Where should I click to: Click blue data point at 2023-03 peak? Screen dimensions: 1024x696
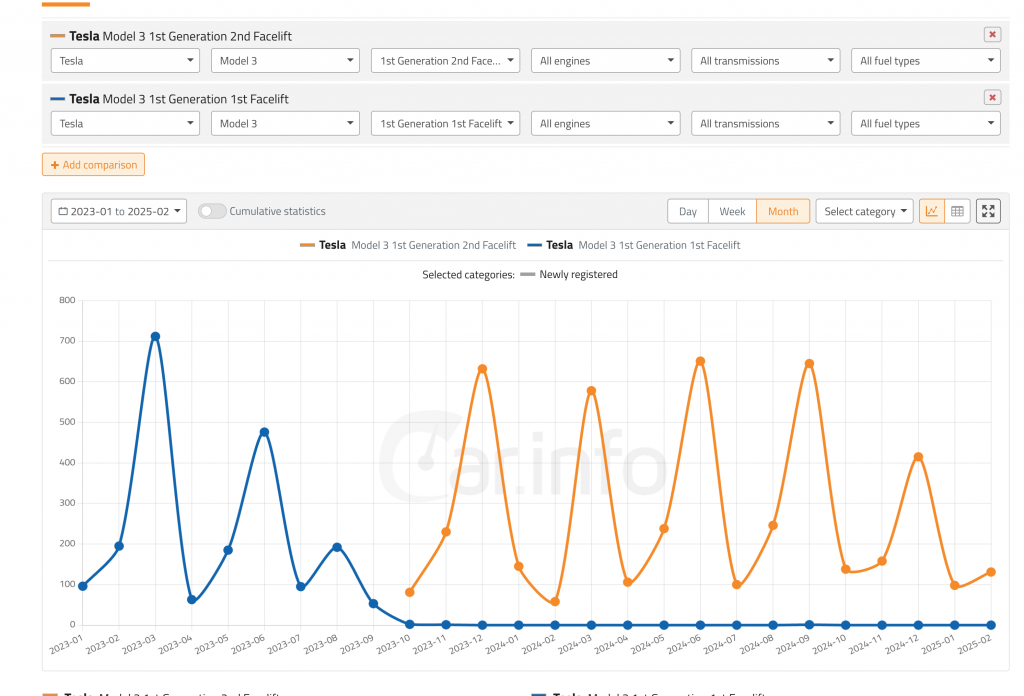point(155,337)
